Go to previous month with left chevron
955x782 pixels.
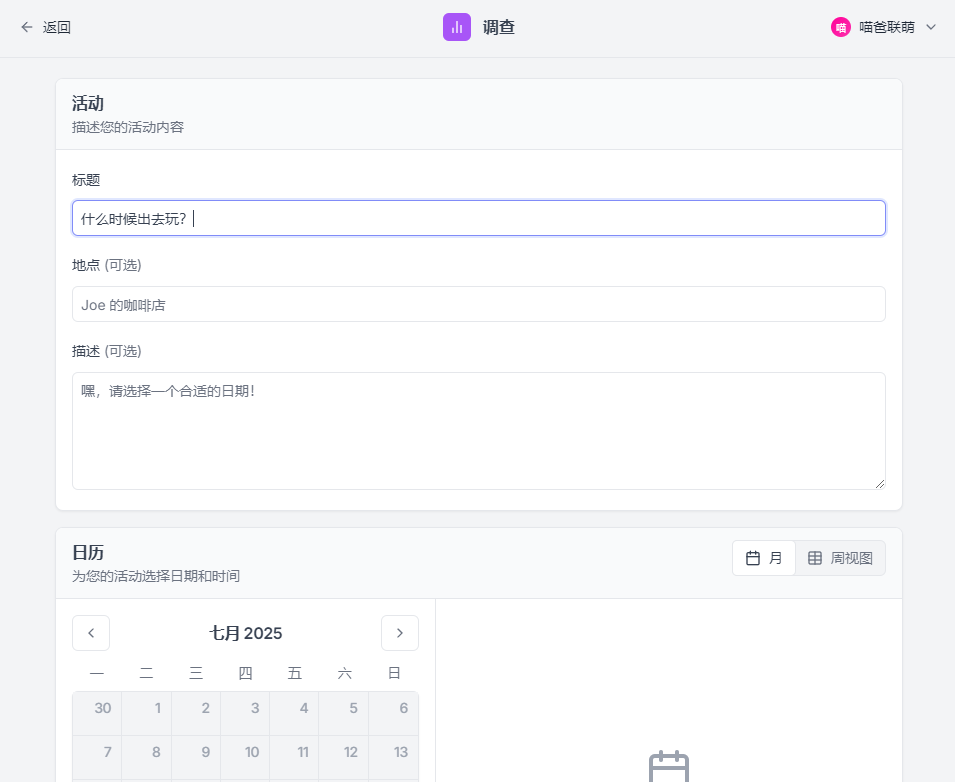coord(91,633)
